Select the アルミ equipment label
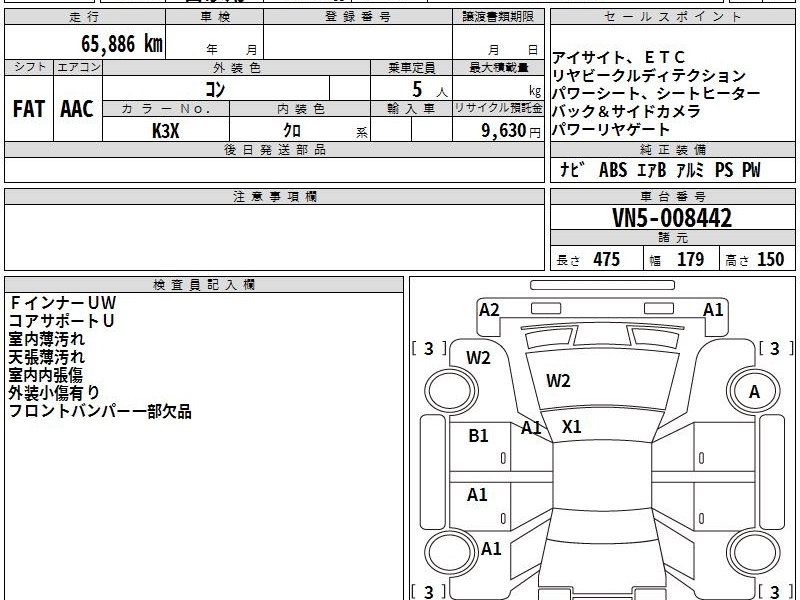 (690, 169)
